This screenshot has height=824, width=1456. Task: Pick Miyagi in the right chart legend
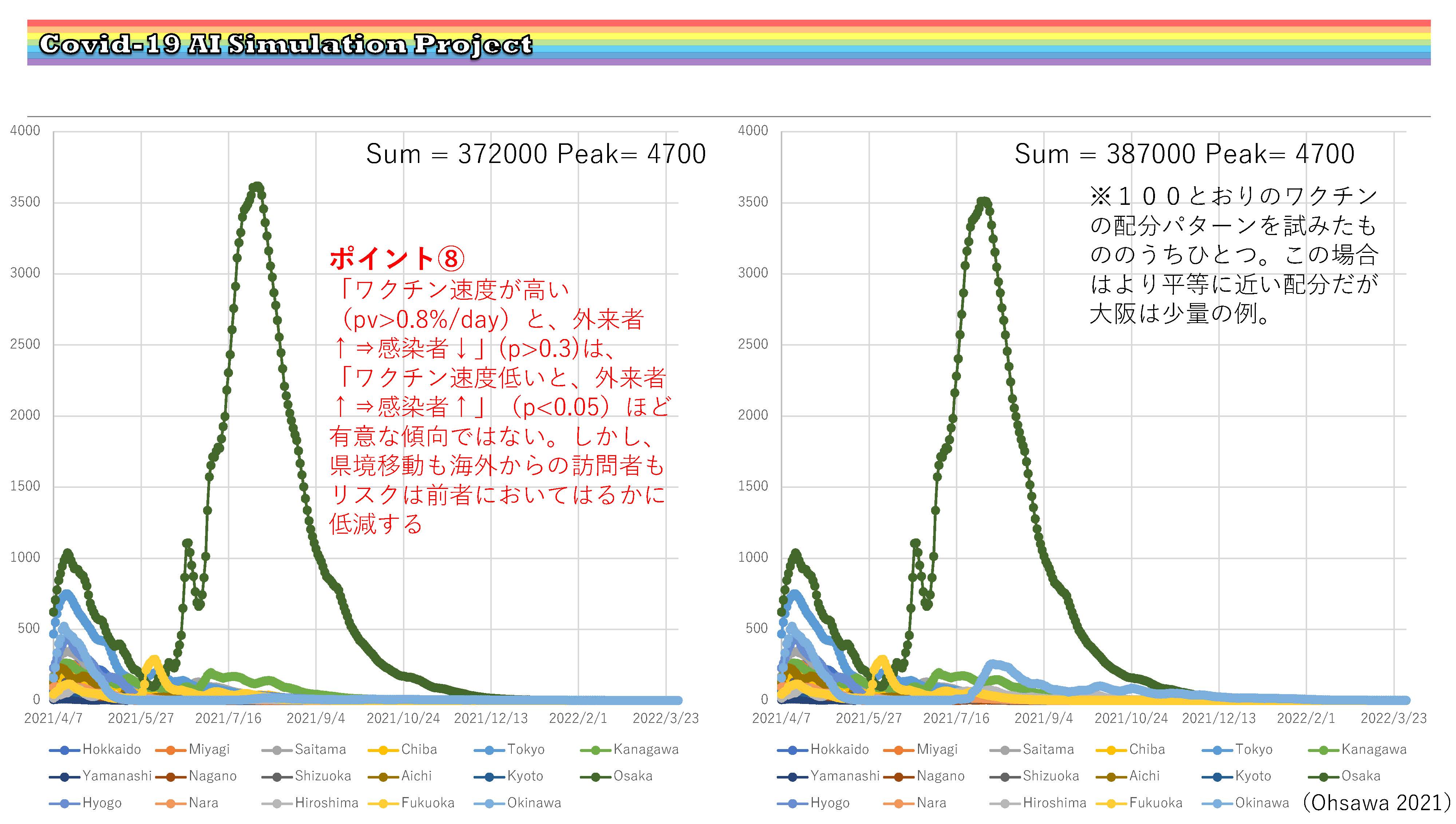(x=921, y=749)
